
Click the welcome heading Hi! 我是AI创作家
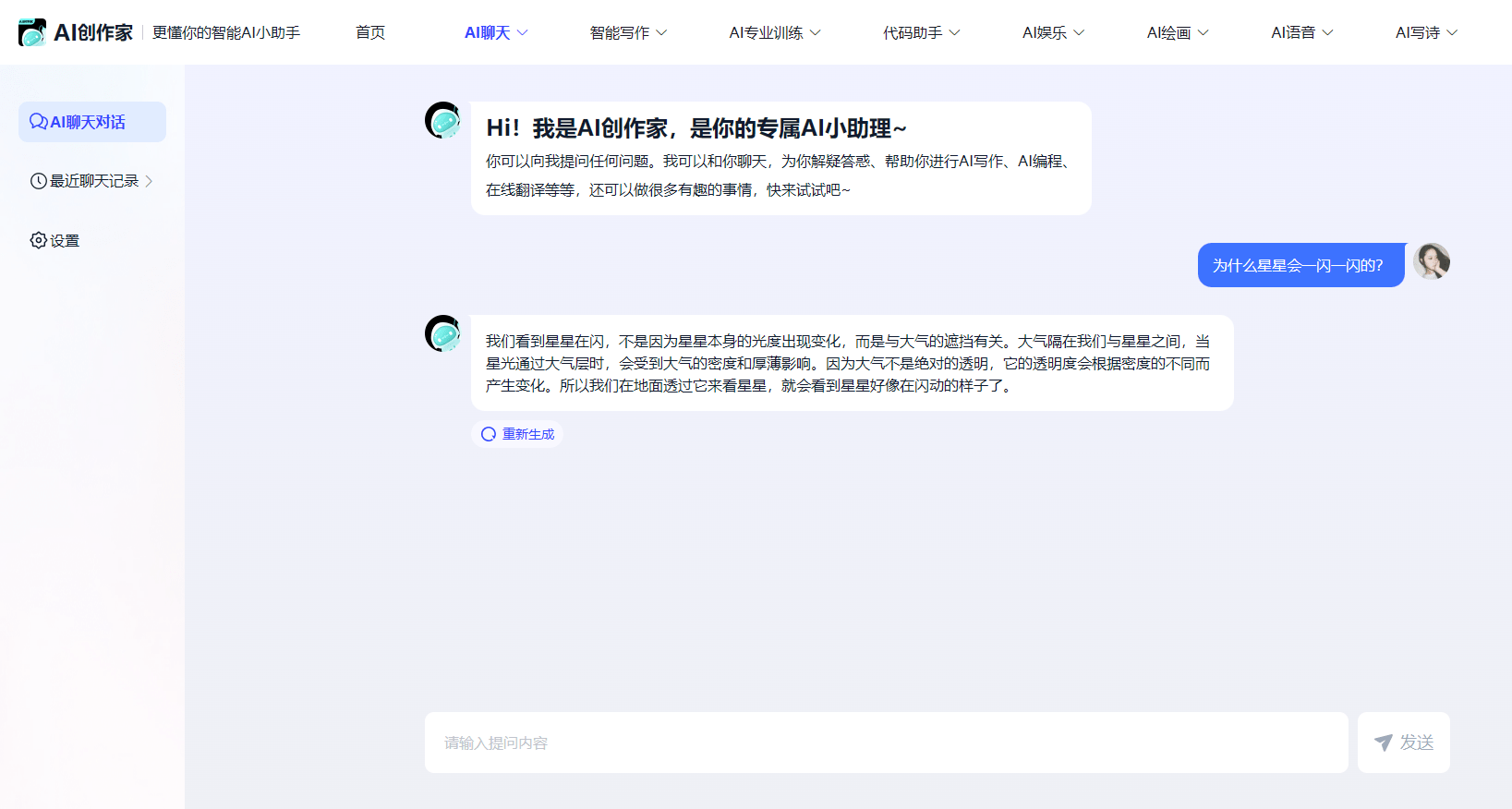(696, 128)
